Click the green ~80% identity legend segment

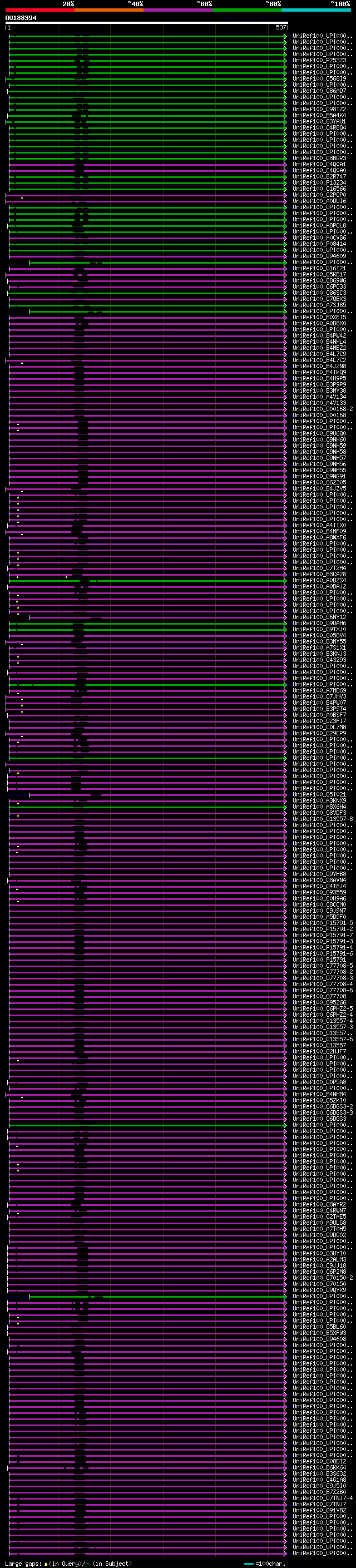point(247,10)
